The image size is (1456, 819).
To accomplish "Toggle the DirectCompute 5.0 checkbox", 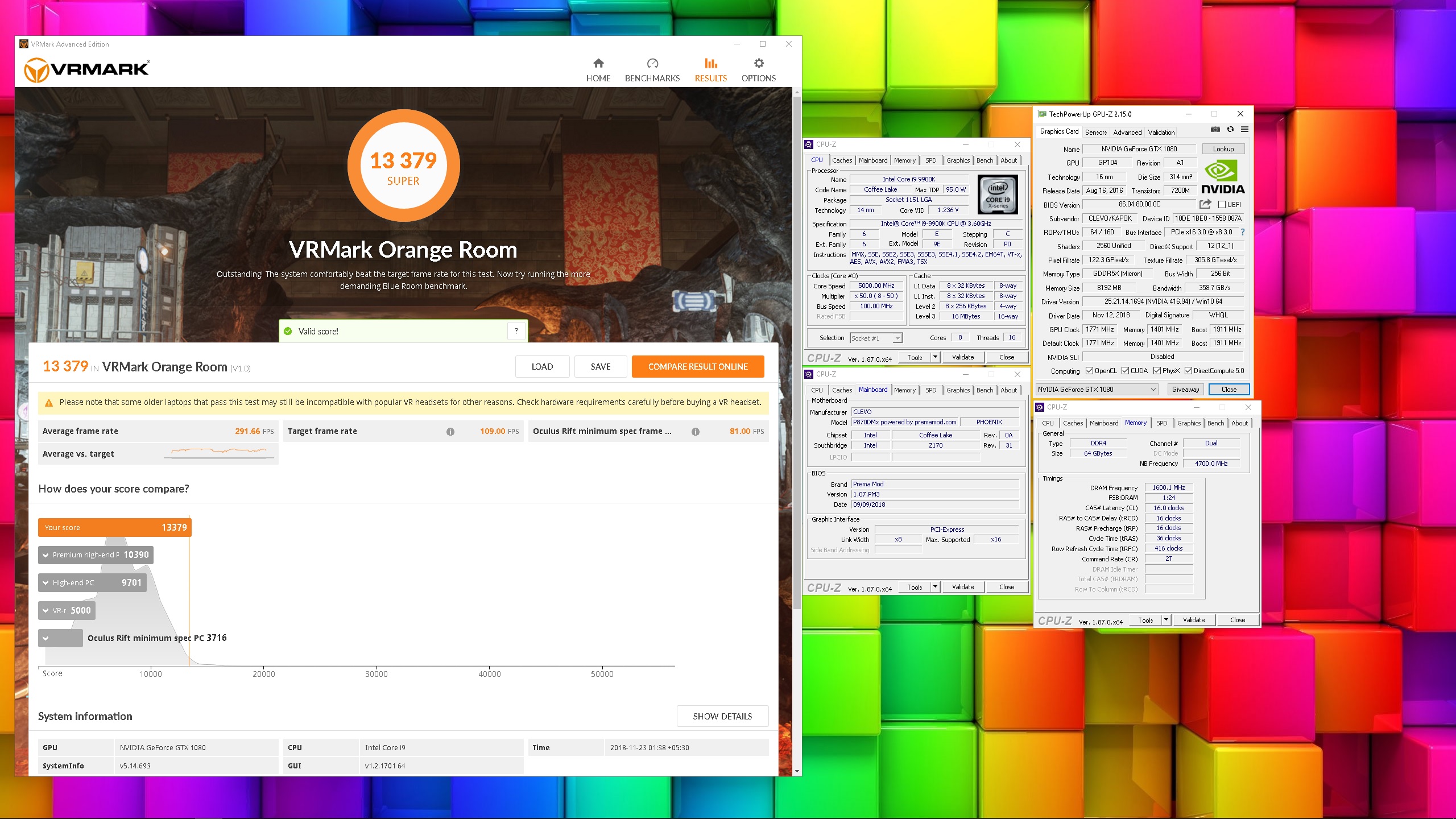I will coord(1188,371).
